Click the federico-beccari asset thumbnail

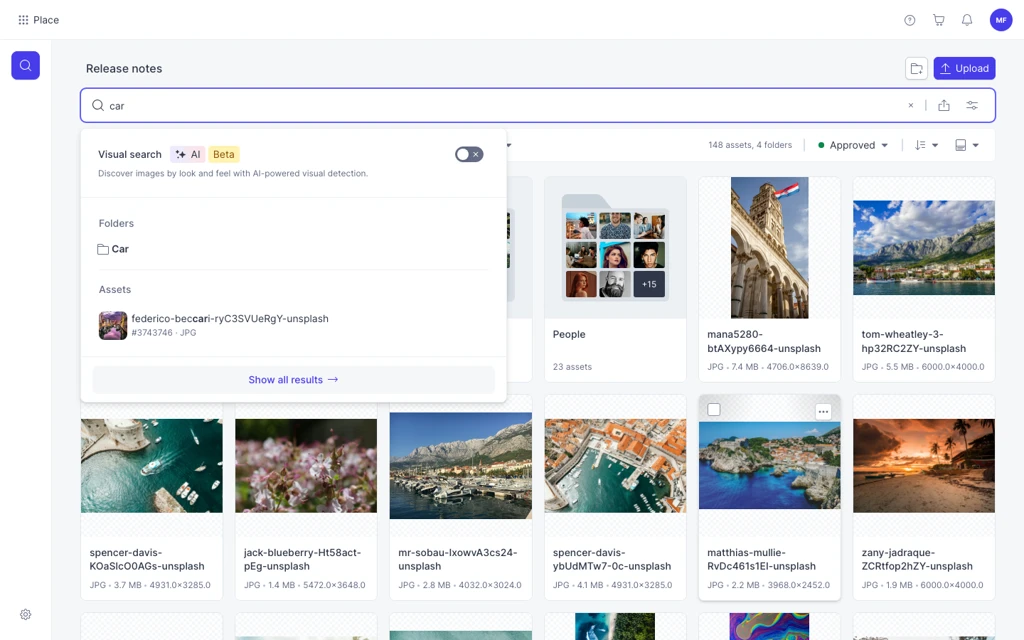112,325
